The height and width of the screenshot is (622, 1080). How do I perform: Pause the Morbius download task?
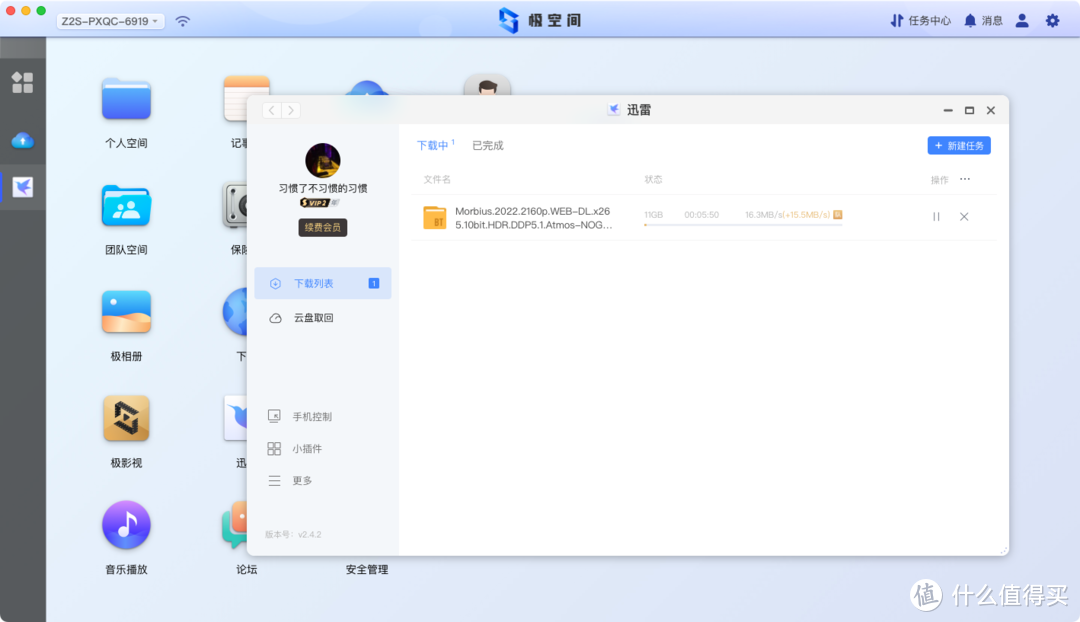(936, 216)
